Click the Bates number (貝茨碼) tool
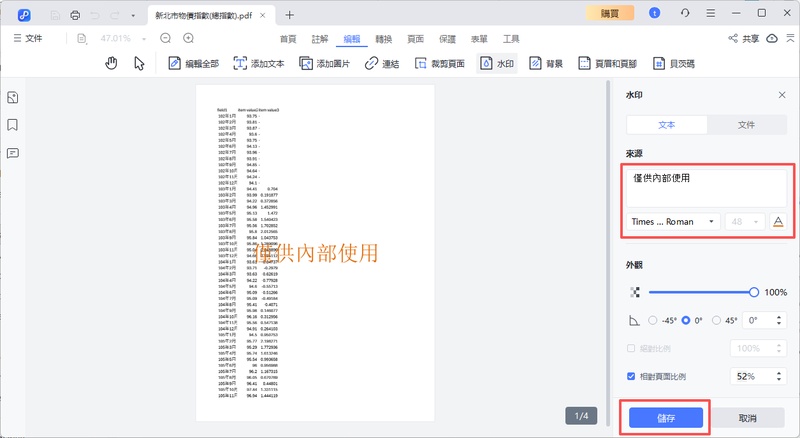 pyautogui.click(x=674, y=63)
